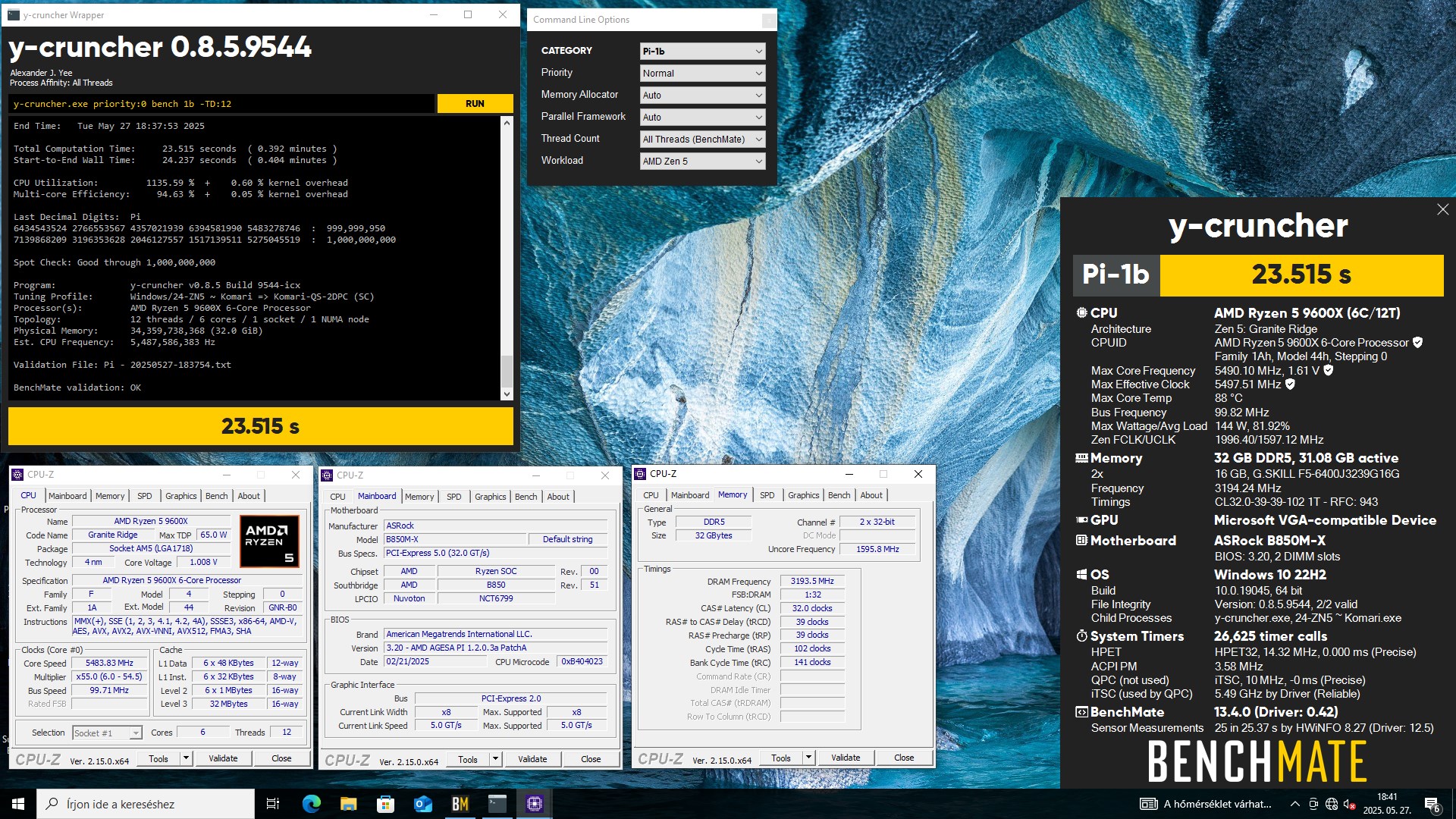The width and height of the screenshot is (1456, 819).
Task: Click the Default string field in the CPU-Z Mainboard window
Action: click(x=567, y=539)
